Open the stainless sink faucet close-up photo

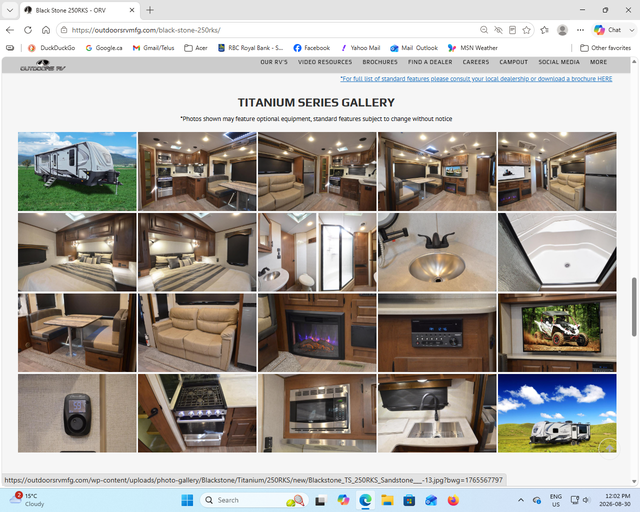pos(437,252)
